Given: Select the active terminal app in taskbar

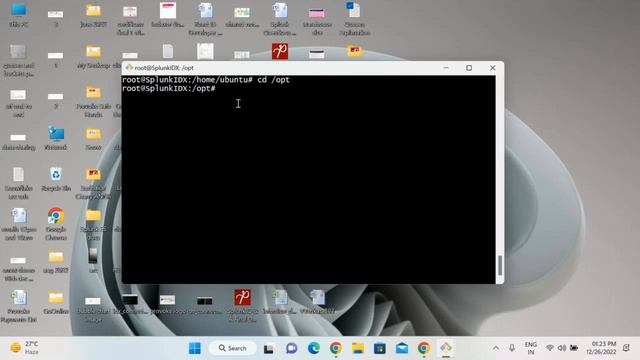Looking at the screenshot, I should click(446, 348).
